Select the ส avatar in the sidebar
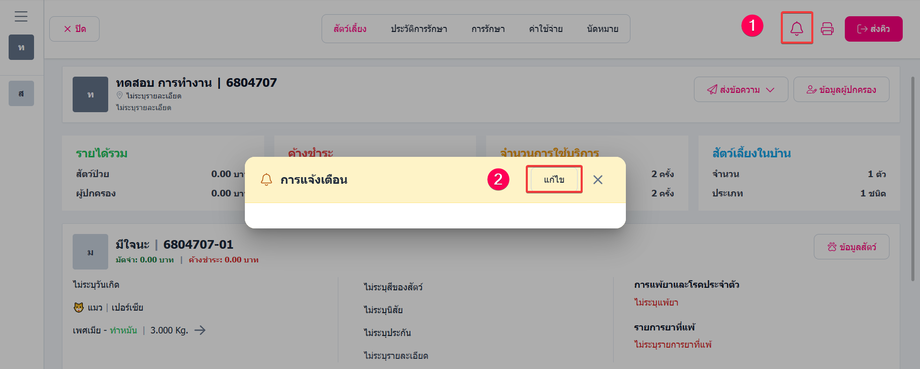Viewport: 920px width, 369px height. point(21,93)
